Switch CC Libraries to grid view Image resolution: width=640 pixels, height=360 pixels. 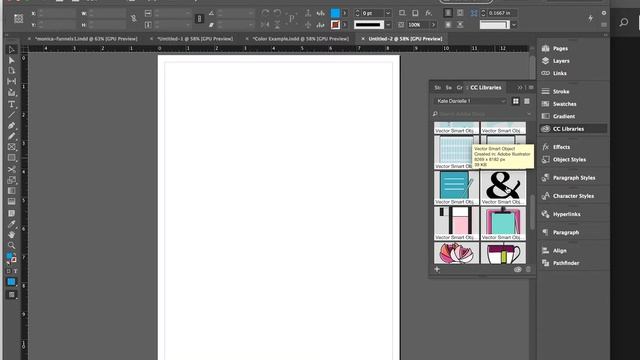click(x=516, y=101)
